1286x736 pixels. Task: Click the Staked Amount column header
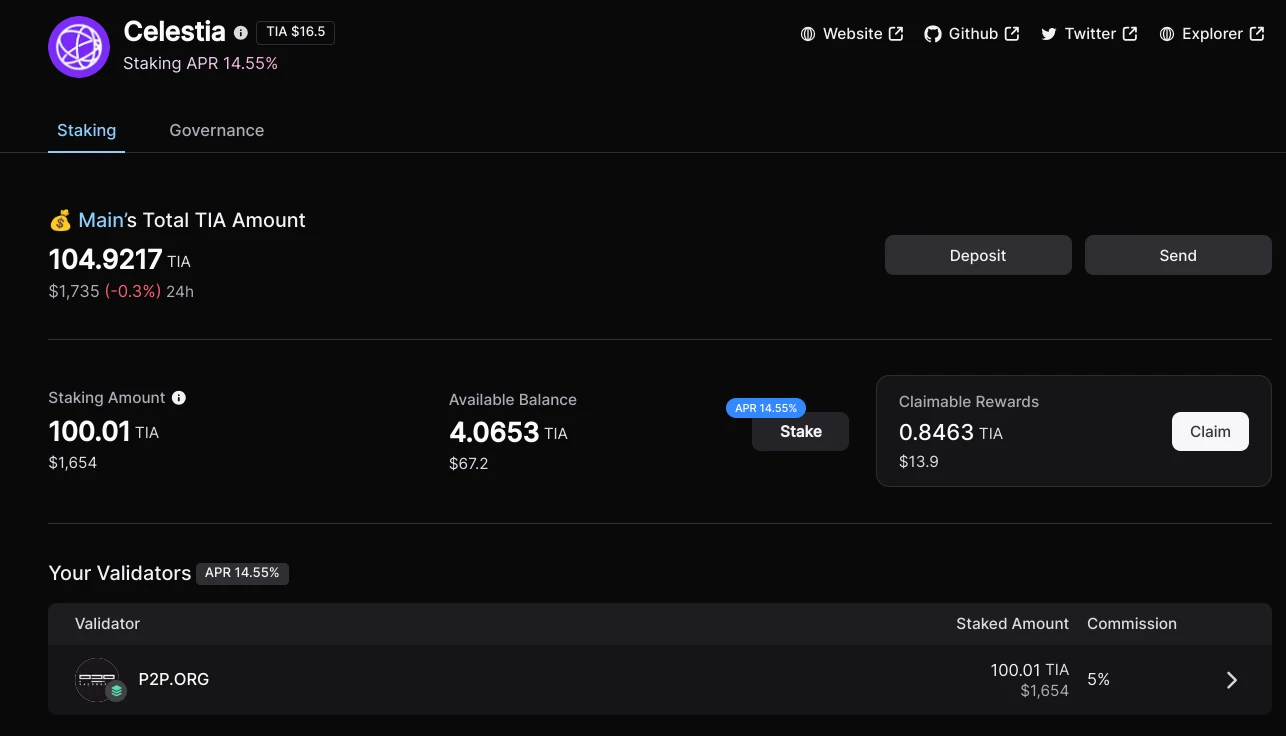(x=1012, y=624)
